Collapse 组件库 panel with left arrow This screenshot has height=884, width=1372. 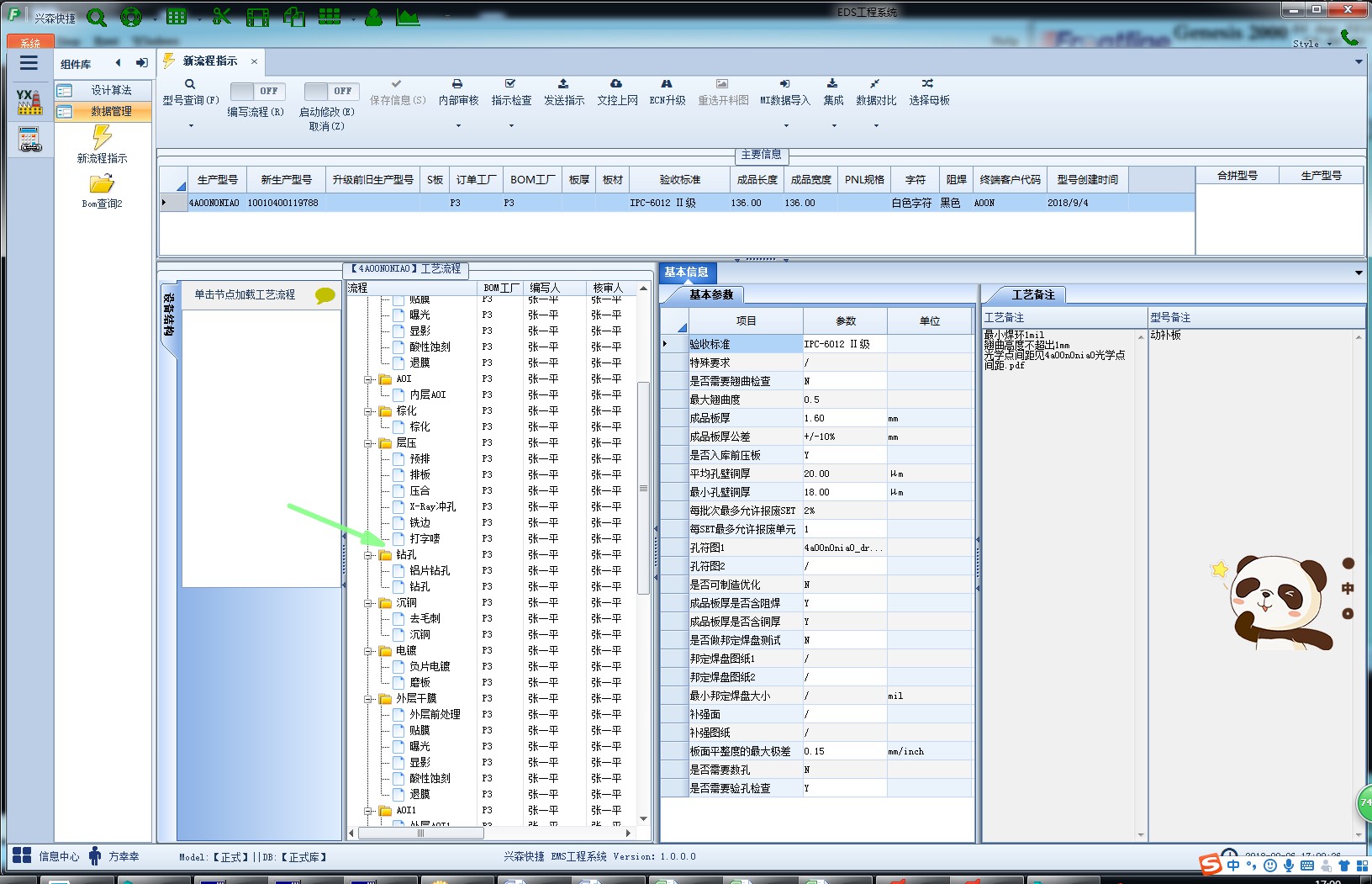tap(119, 63)
